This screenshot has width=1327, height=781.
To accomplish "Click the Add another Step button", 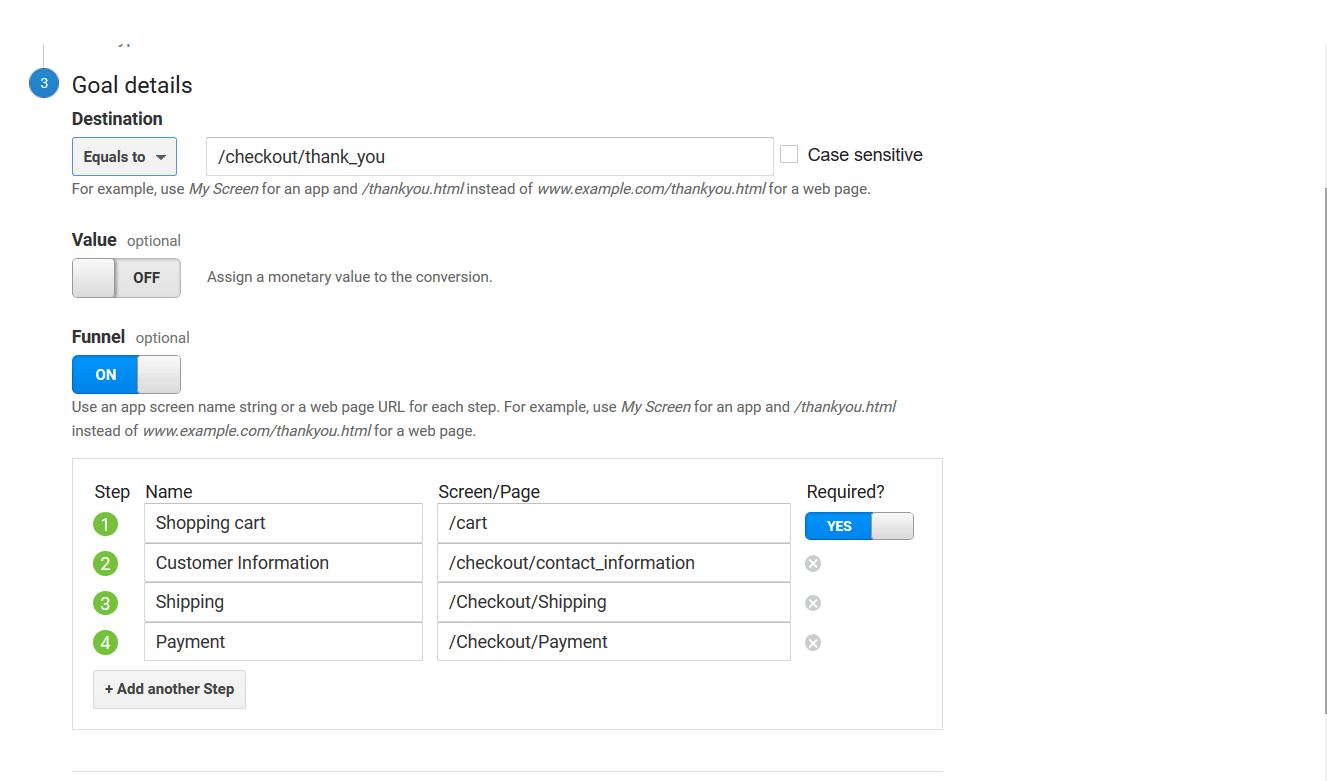I will [168, 689].
